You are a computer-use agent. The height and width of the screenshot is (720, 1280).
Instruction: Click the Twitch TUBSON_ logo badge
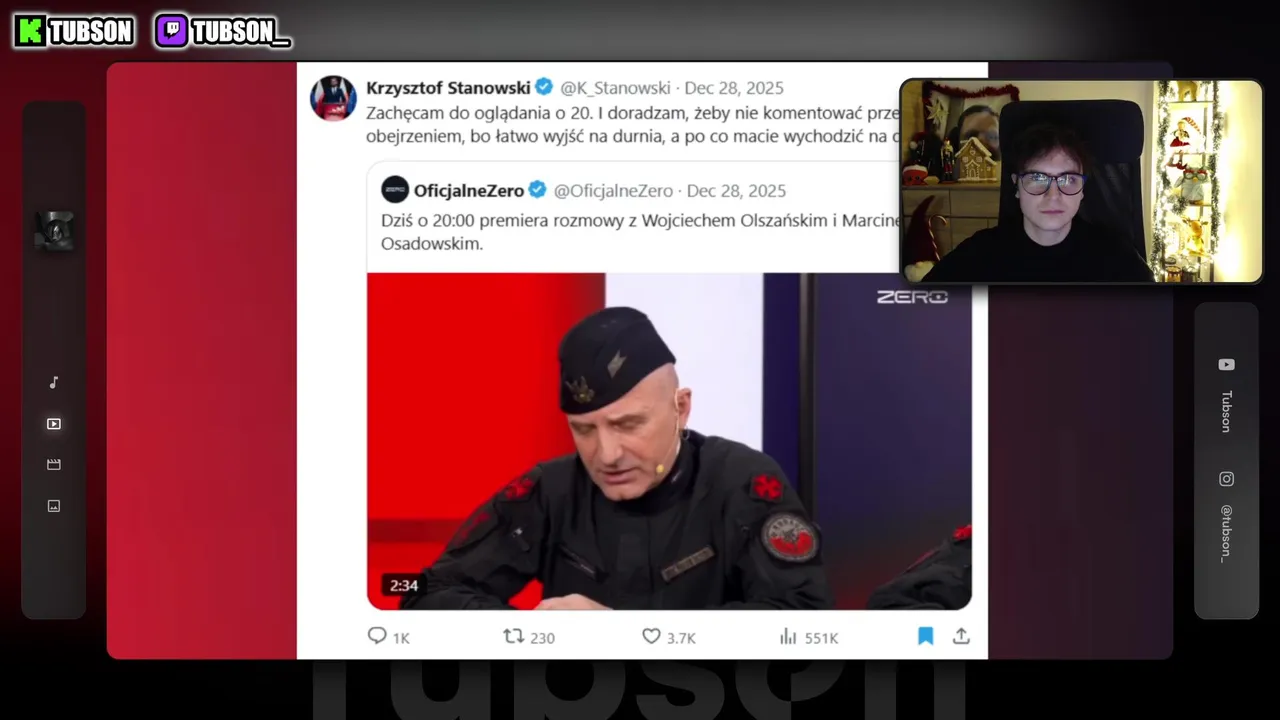[223, 32]
